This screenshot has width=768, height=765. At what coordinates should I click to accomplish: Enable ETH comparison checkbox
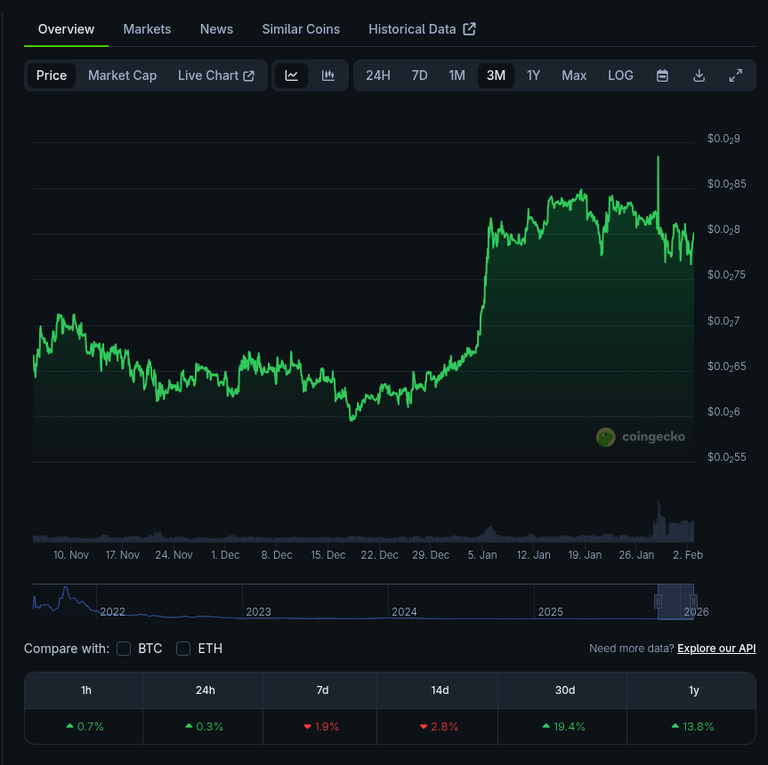(184, 649)
